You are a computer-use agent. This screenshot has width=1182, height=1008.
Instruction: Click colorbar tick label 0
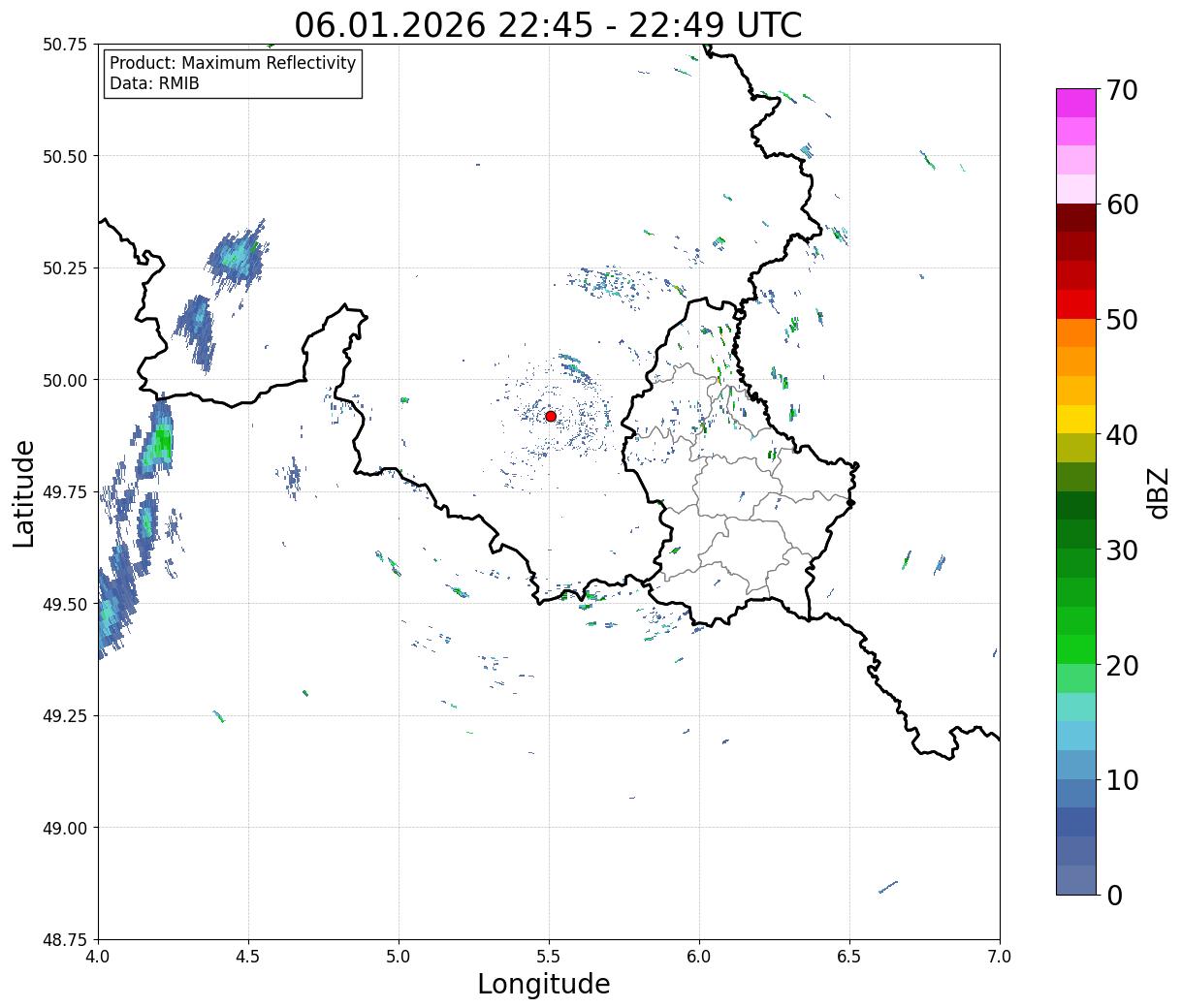[x=1114, y=896]
